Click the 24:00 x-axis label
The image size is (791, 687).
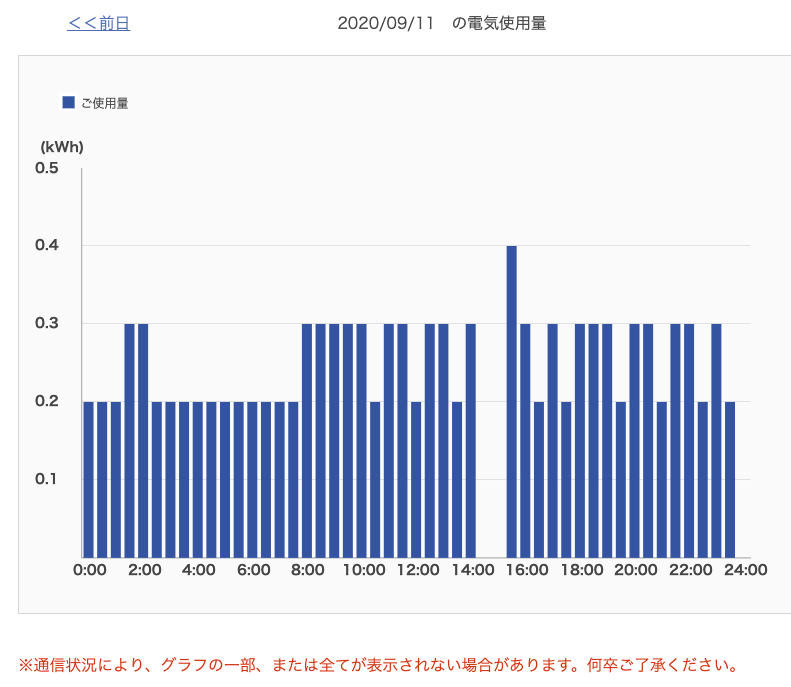pyautogui.click(x=746, y=570)
